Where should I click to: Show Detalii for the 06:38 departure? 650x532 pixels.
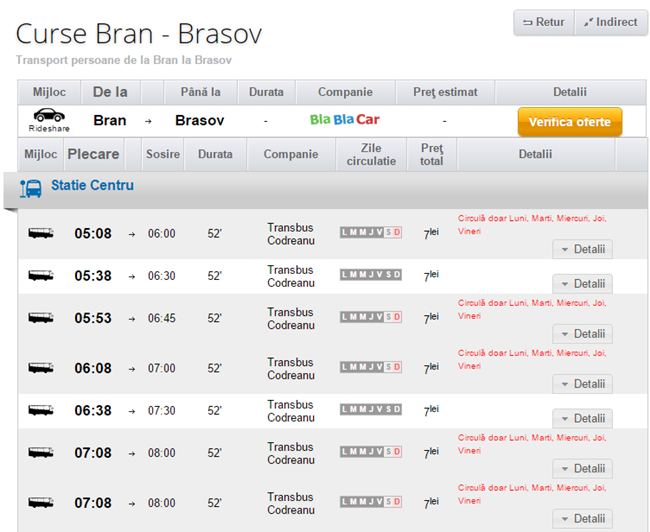[x=582, y=419]
